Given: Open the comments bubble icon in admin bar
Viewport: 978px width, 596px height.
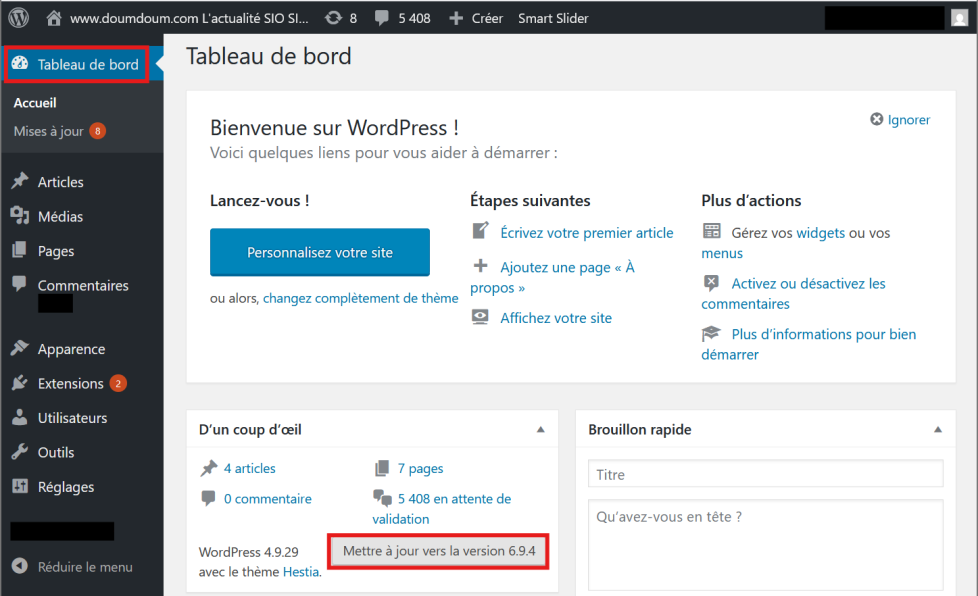Looking at the screenshot, I should pos(380,18).
